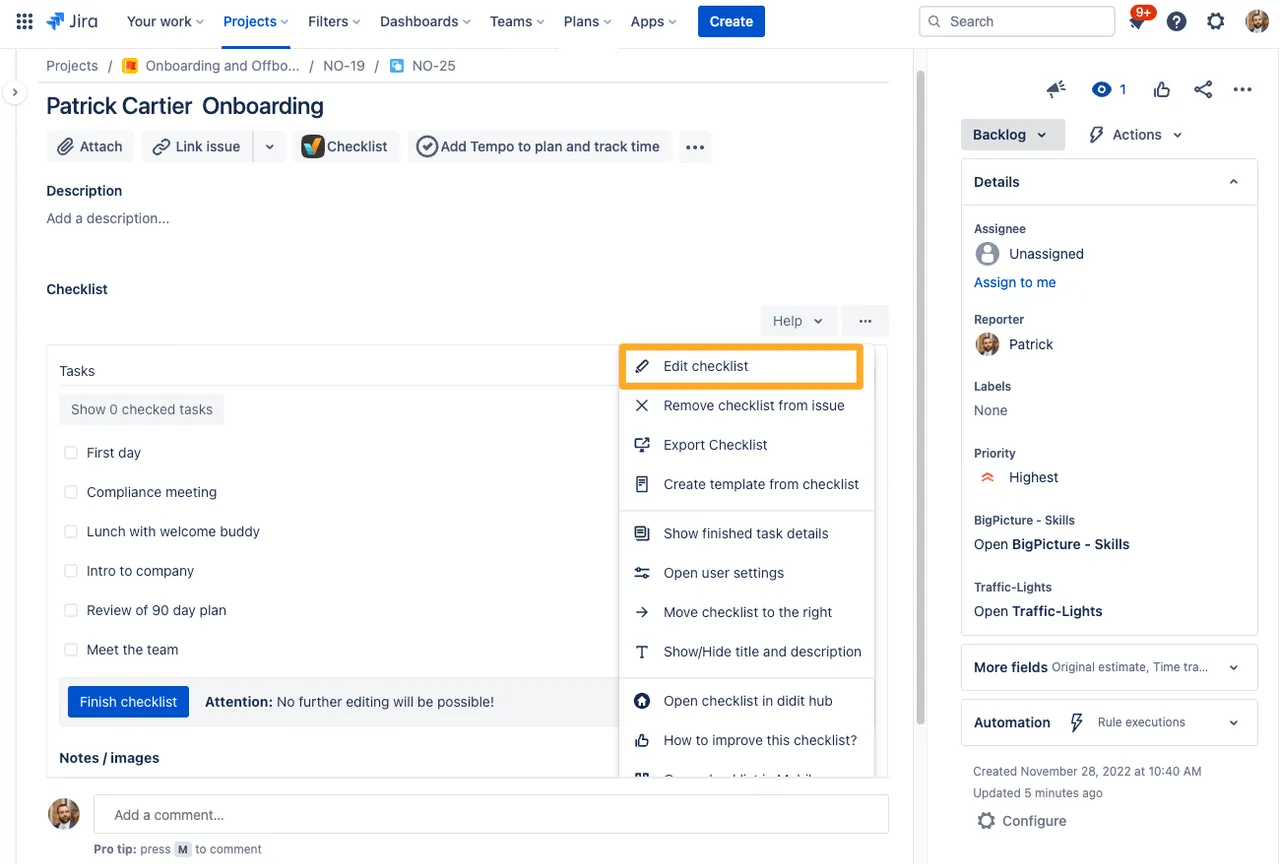Click the watch eye icon
Screen dimensions: 1280x864
pyautogui.click(x=1101, y=90)
